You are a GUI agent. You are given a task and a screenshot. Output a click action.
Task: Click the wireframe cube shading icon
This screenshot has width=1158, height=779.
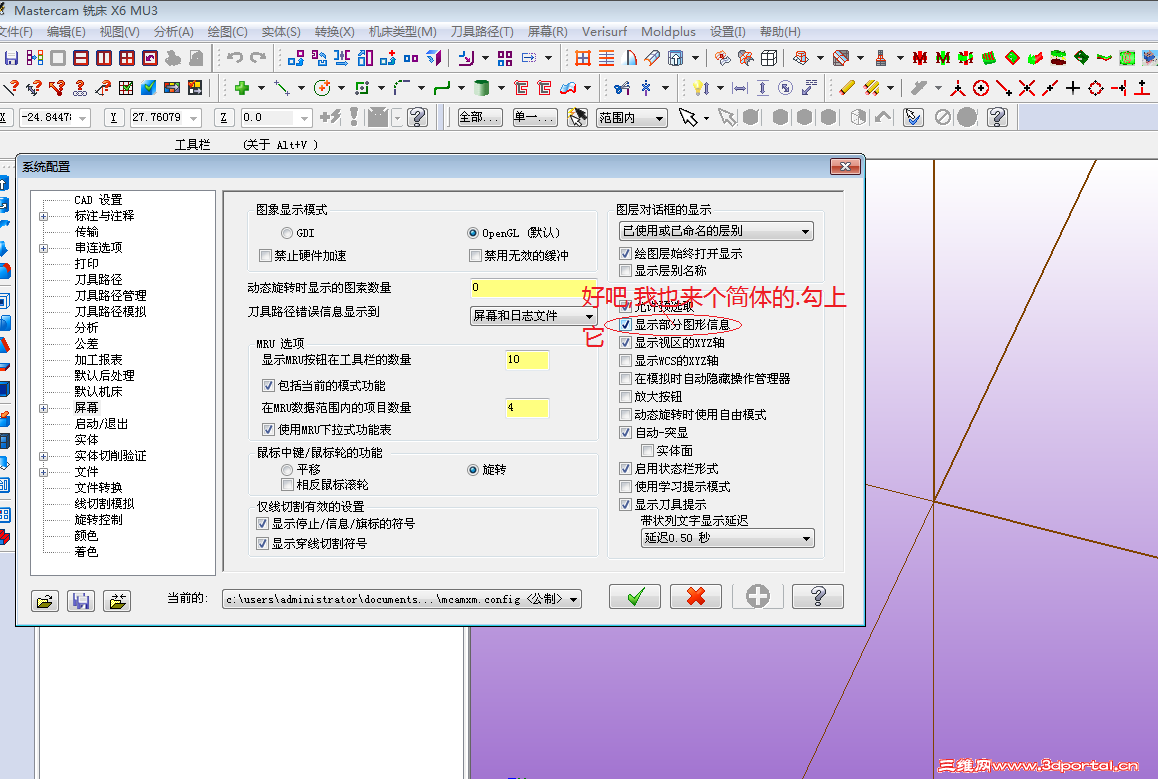(x=770, y=58)
